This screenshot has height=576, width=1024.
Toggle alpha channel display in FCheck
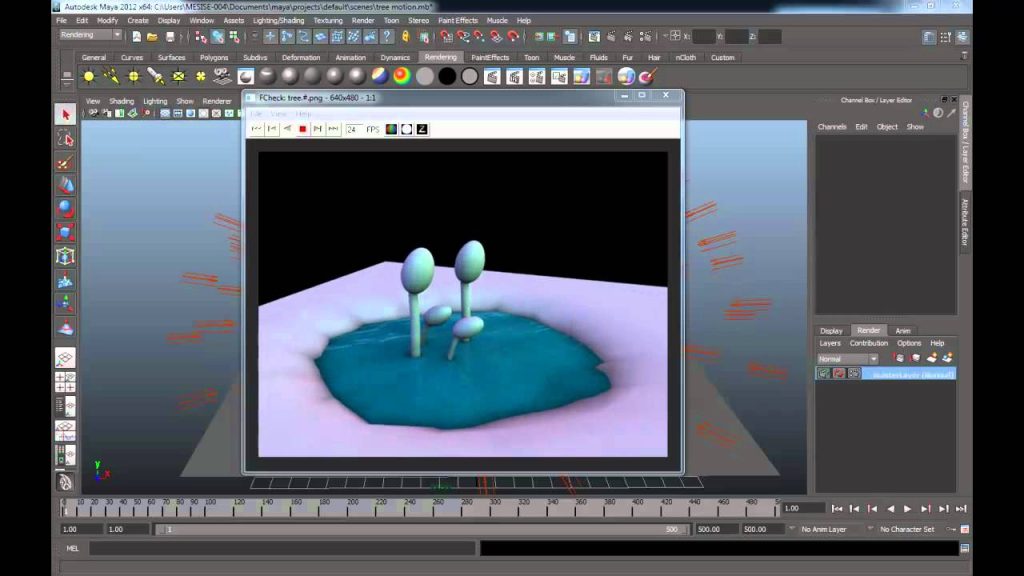click(x=407, y=129)
